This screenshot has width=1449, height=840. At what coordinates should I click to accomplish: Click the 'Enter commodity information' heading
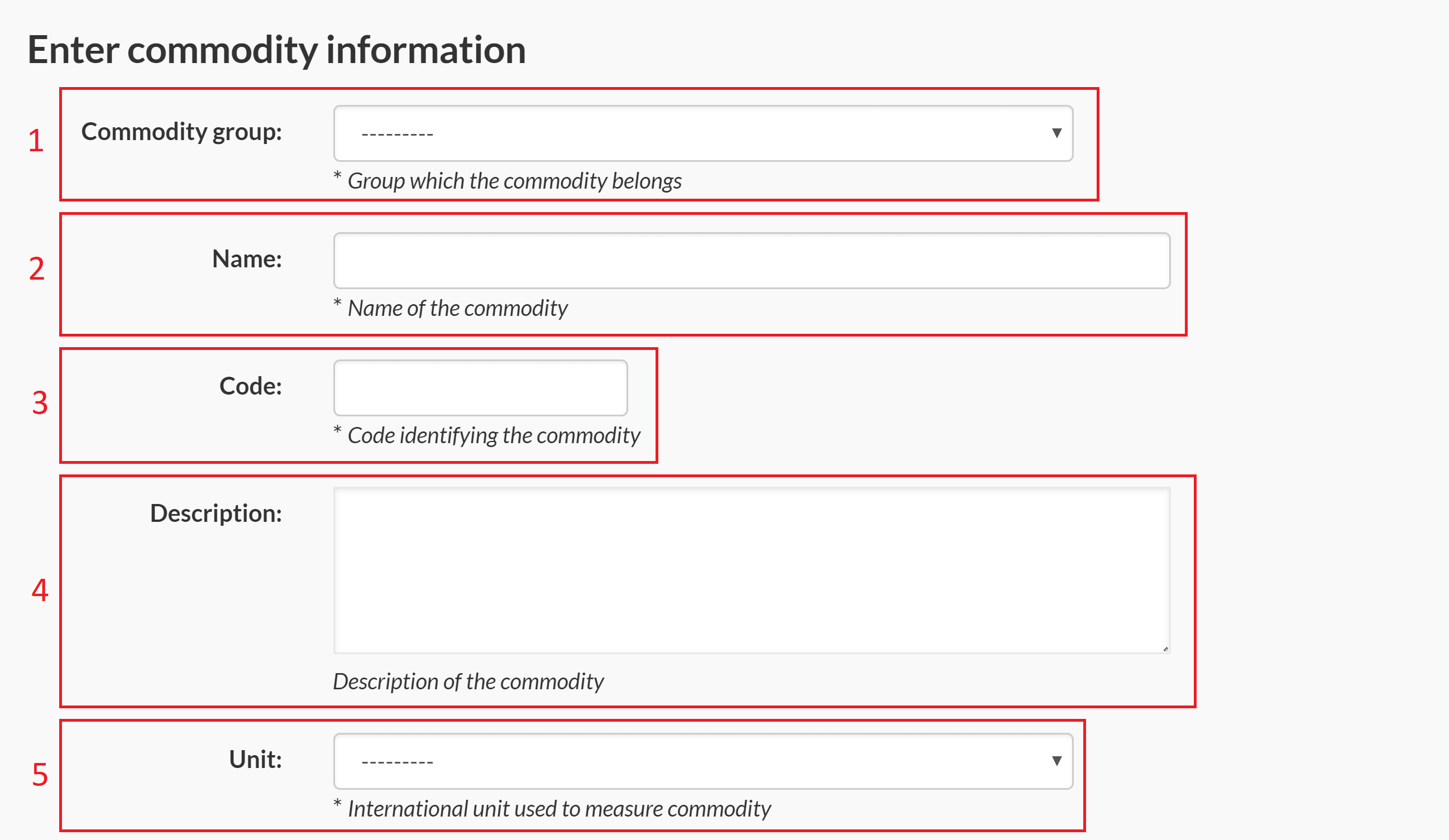[x=276, y=50]
